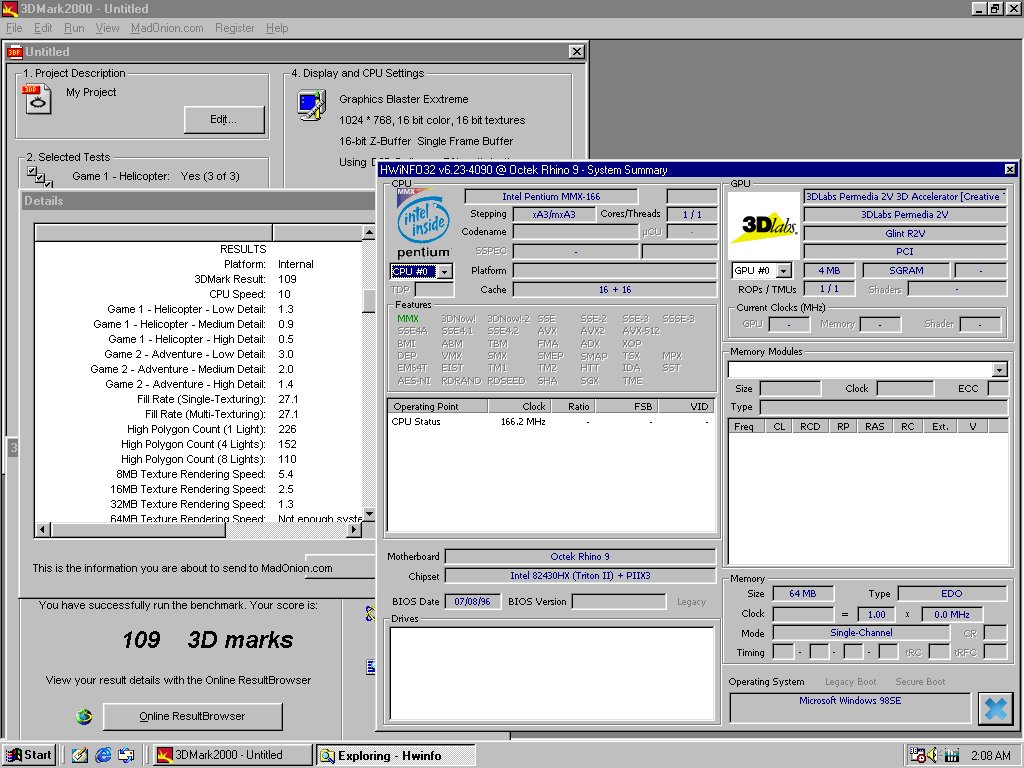This screenshot has width=1024, height=768.
Task: Click the 4 MB GPU memory field
Action: 829,270
